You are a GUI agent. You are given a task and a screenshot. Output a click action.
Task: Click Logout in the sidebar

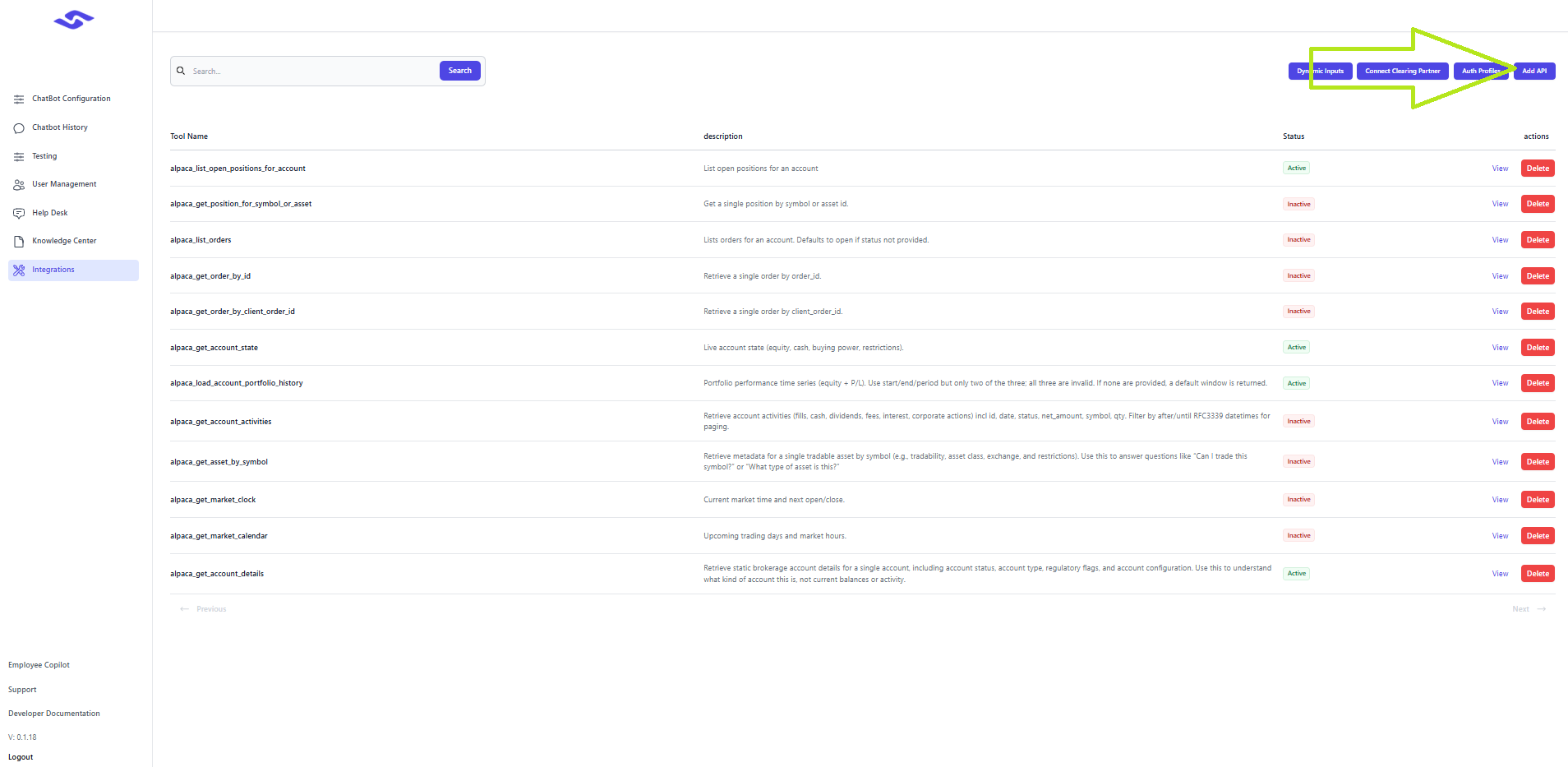[x=21, y=757]
